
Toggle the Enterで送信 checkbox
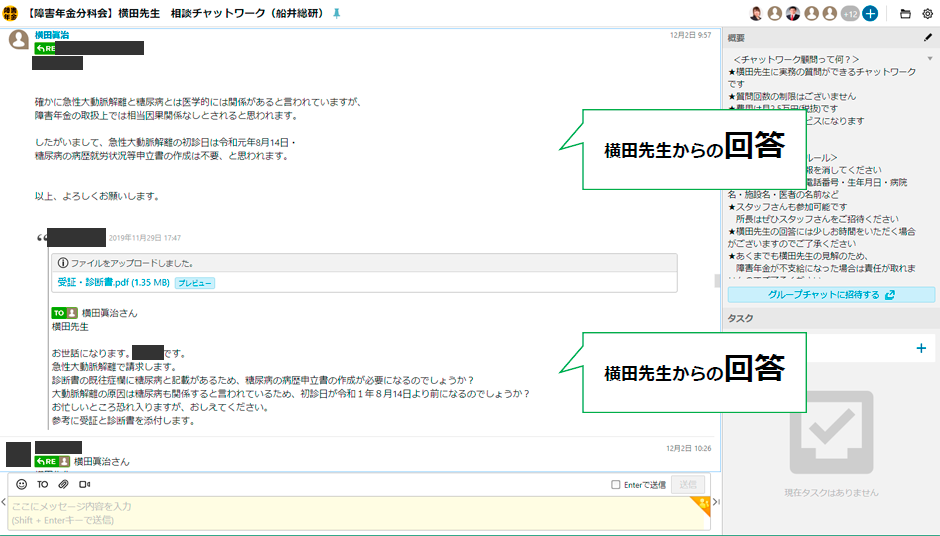(616, 484)
